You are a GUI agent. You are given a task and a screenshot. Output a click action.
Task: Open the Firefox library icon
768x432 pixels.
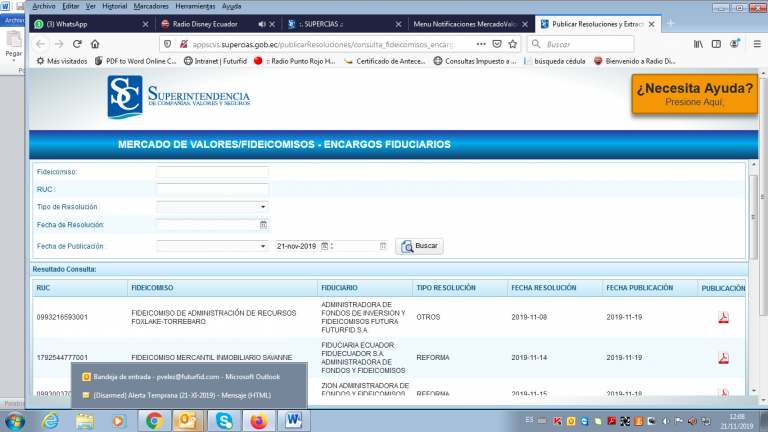pyautogui.click(x=698, y=44)
